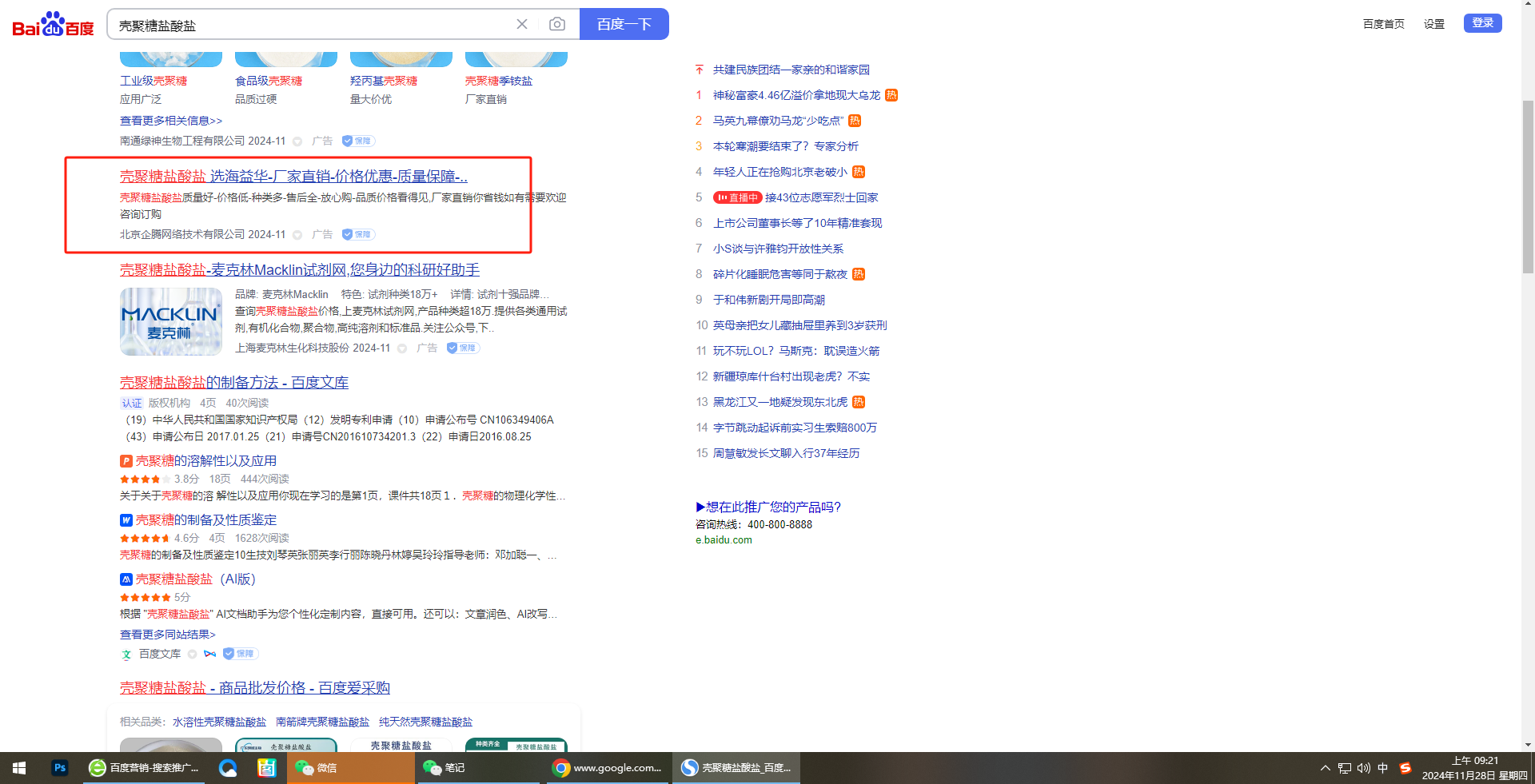Open the 食品级壳聚糖 product link
This screenshot has height=784, width=1535.
pyautogui.click(x=269, y=81)
